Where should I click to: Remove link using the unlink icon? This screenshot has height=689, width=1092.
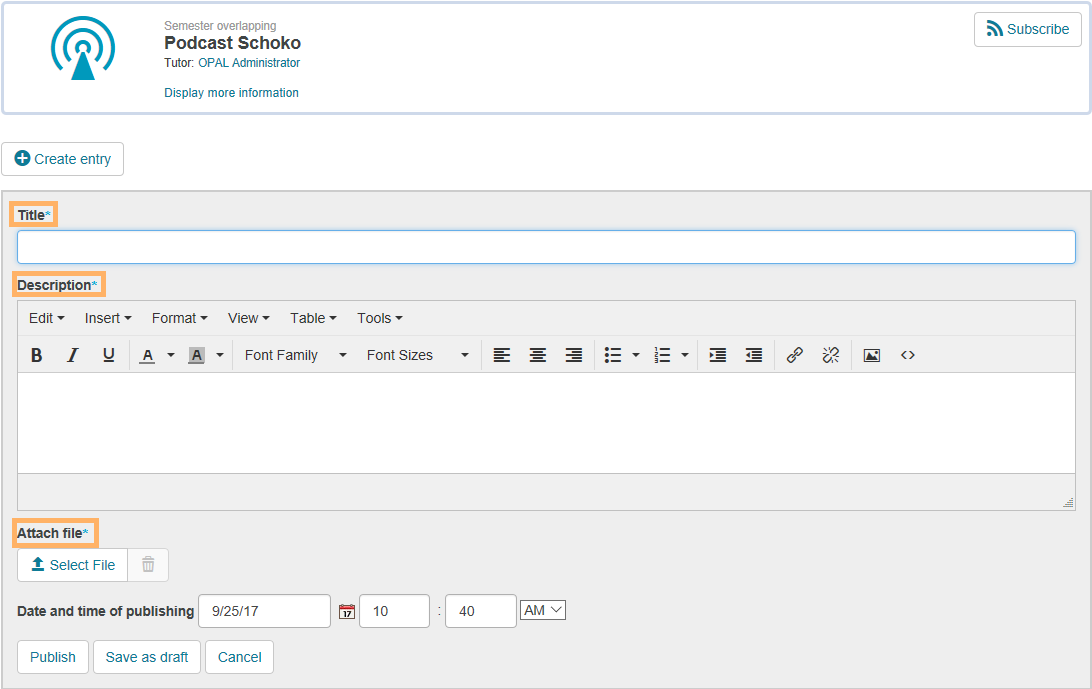click(x=830, y=355)
